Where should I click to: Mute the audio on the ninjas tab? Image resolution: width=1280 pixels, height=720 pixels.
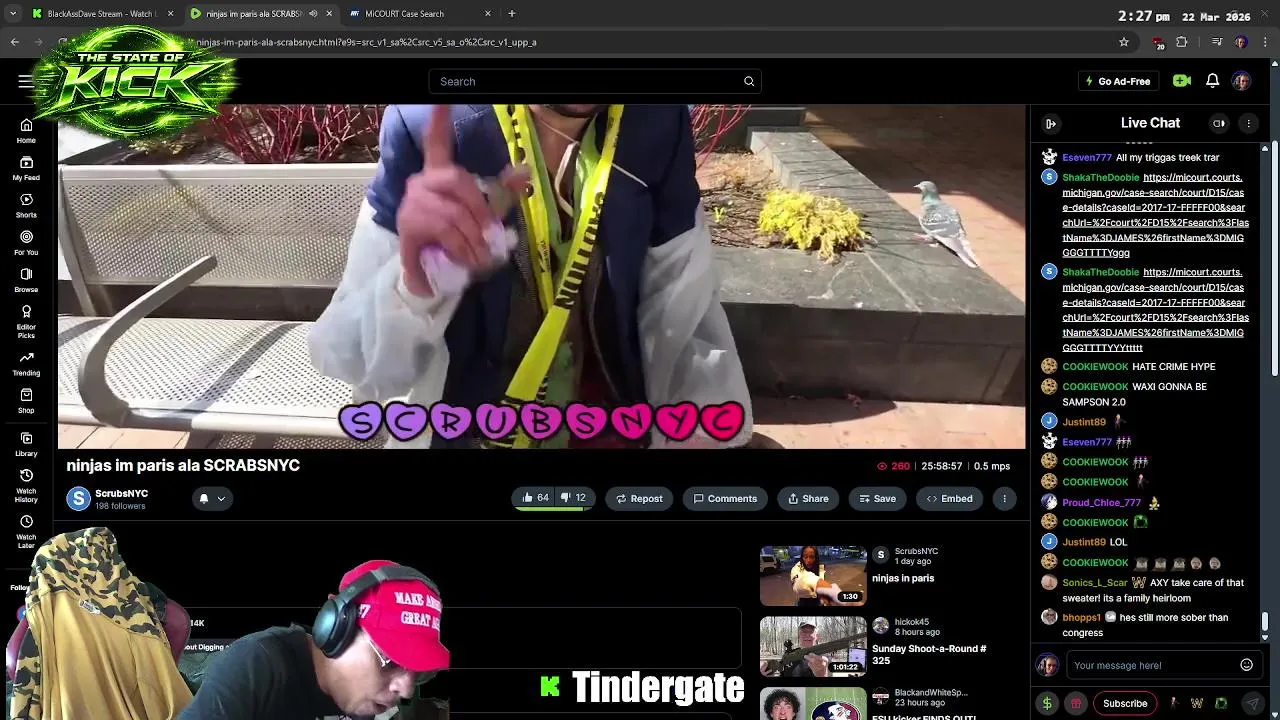[x=313, y=14]
